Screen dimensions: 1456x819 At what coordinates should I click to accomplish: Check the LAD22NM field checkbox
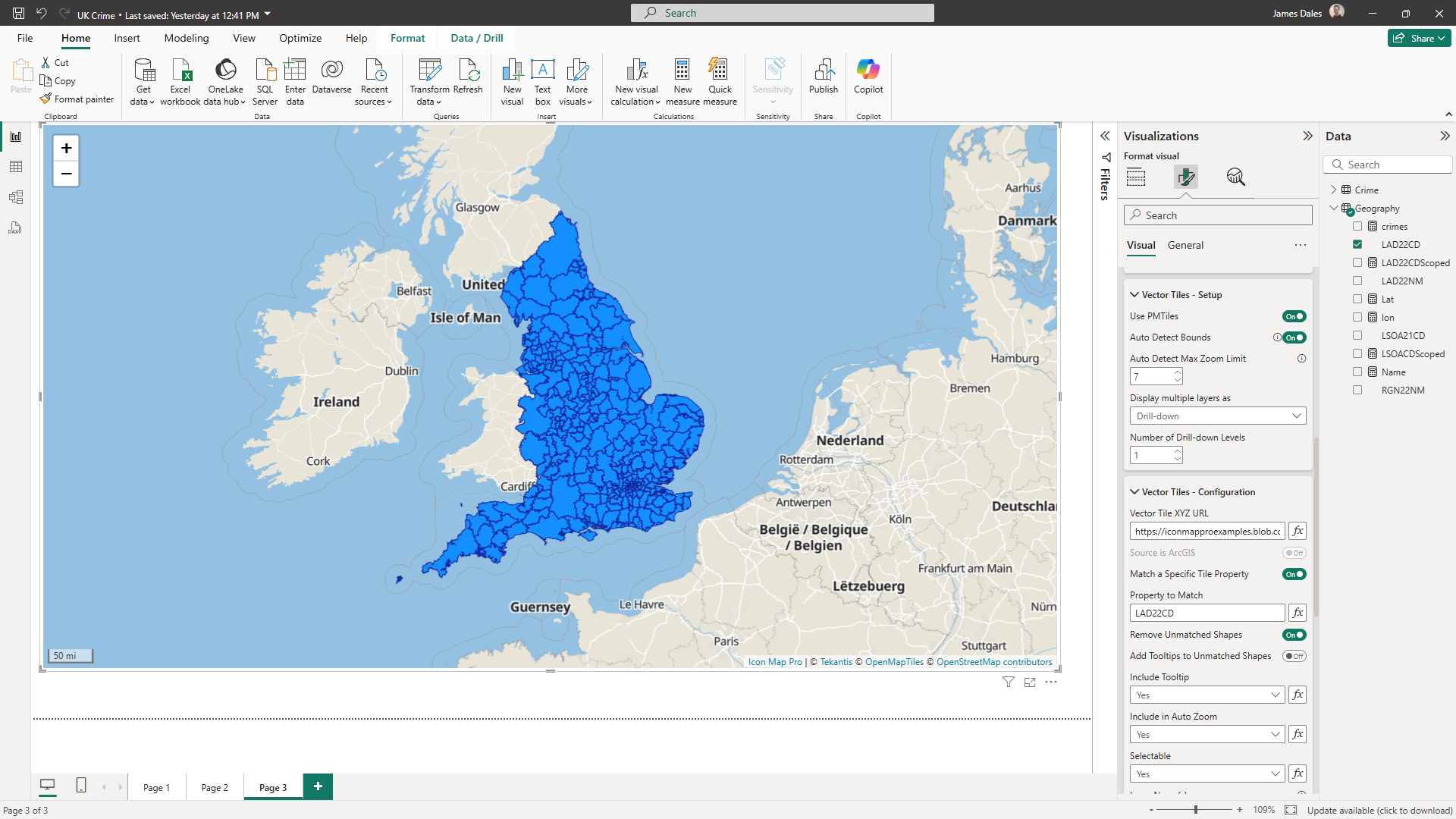1357,281
